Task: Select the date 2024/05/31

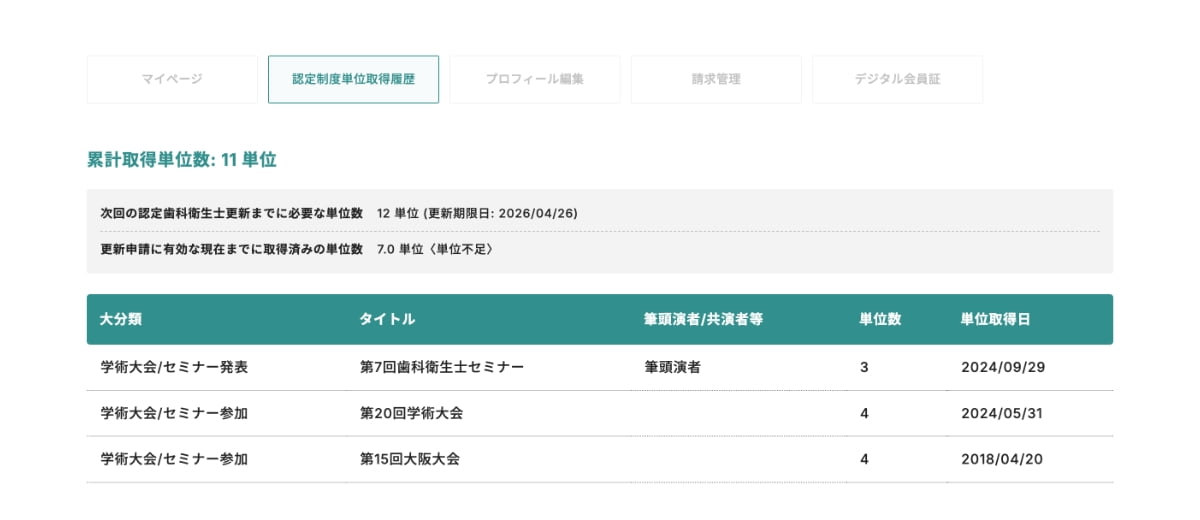Action: pyautogui.click(x=1002, y=413)
